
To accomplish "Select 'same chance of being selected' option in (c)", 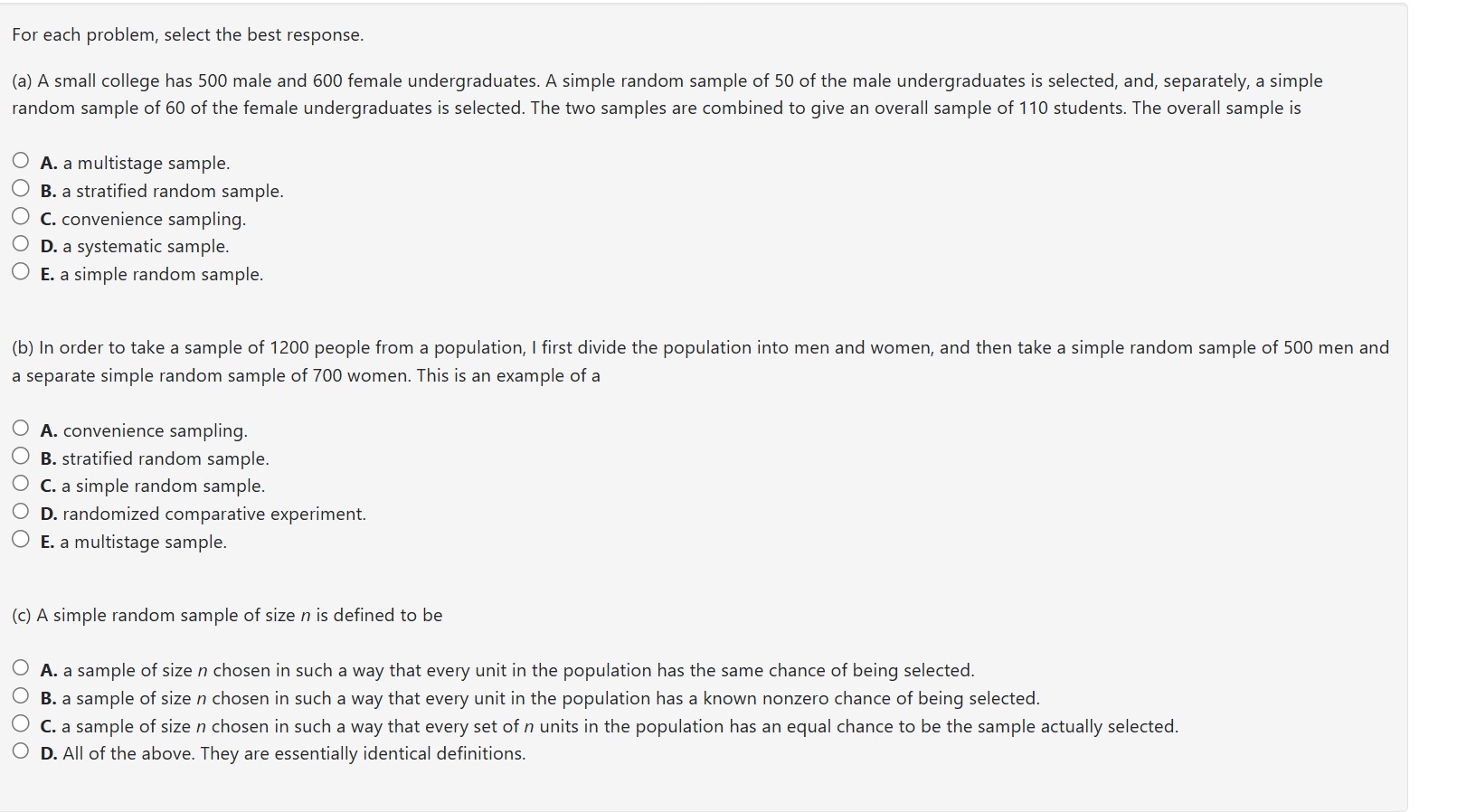I will pos(21,668).
